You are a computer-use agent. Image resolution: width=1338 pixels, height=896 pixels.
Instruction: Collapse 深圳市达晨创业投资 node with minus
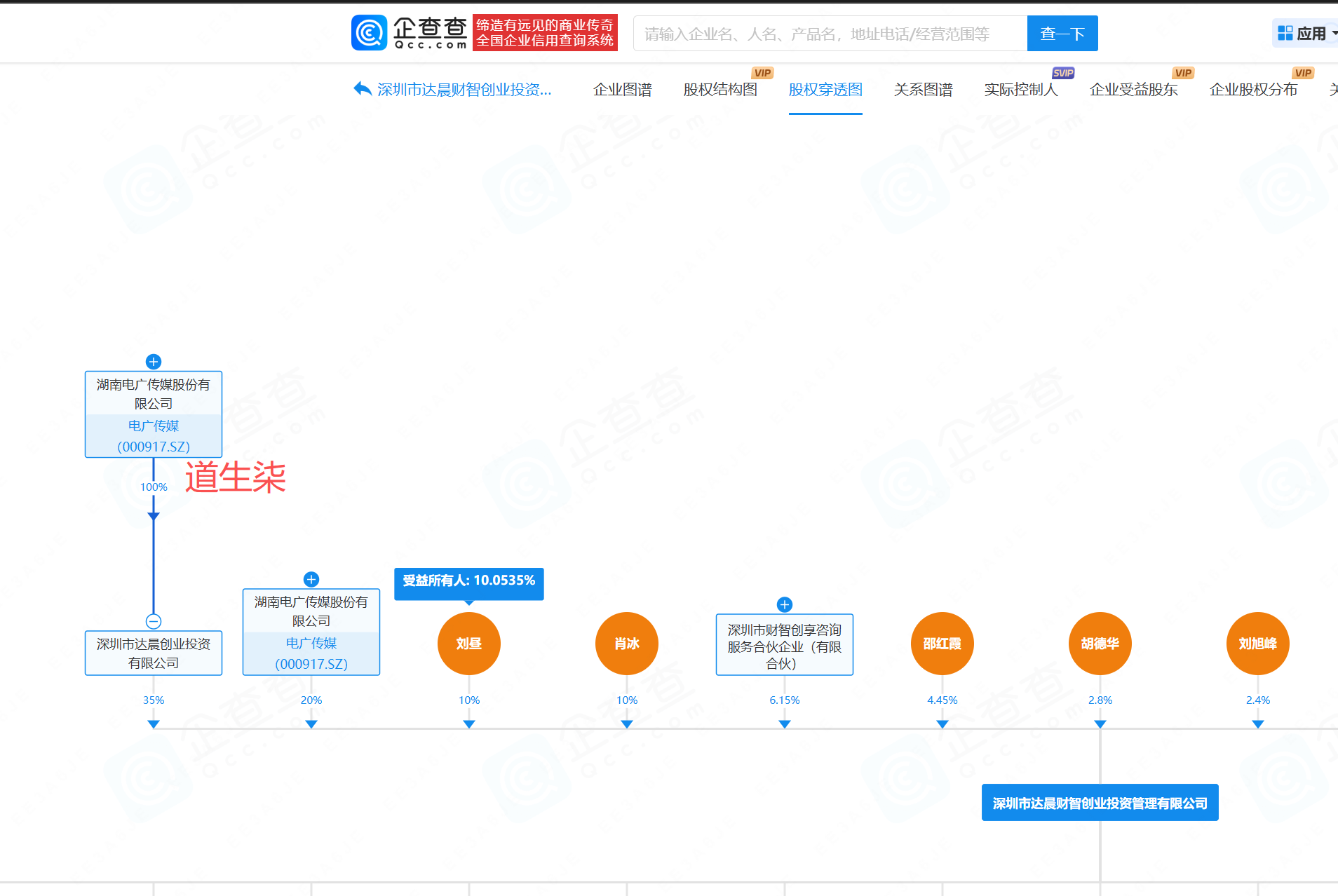pyautogui.click(x=154, y=622)
